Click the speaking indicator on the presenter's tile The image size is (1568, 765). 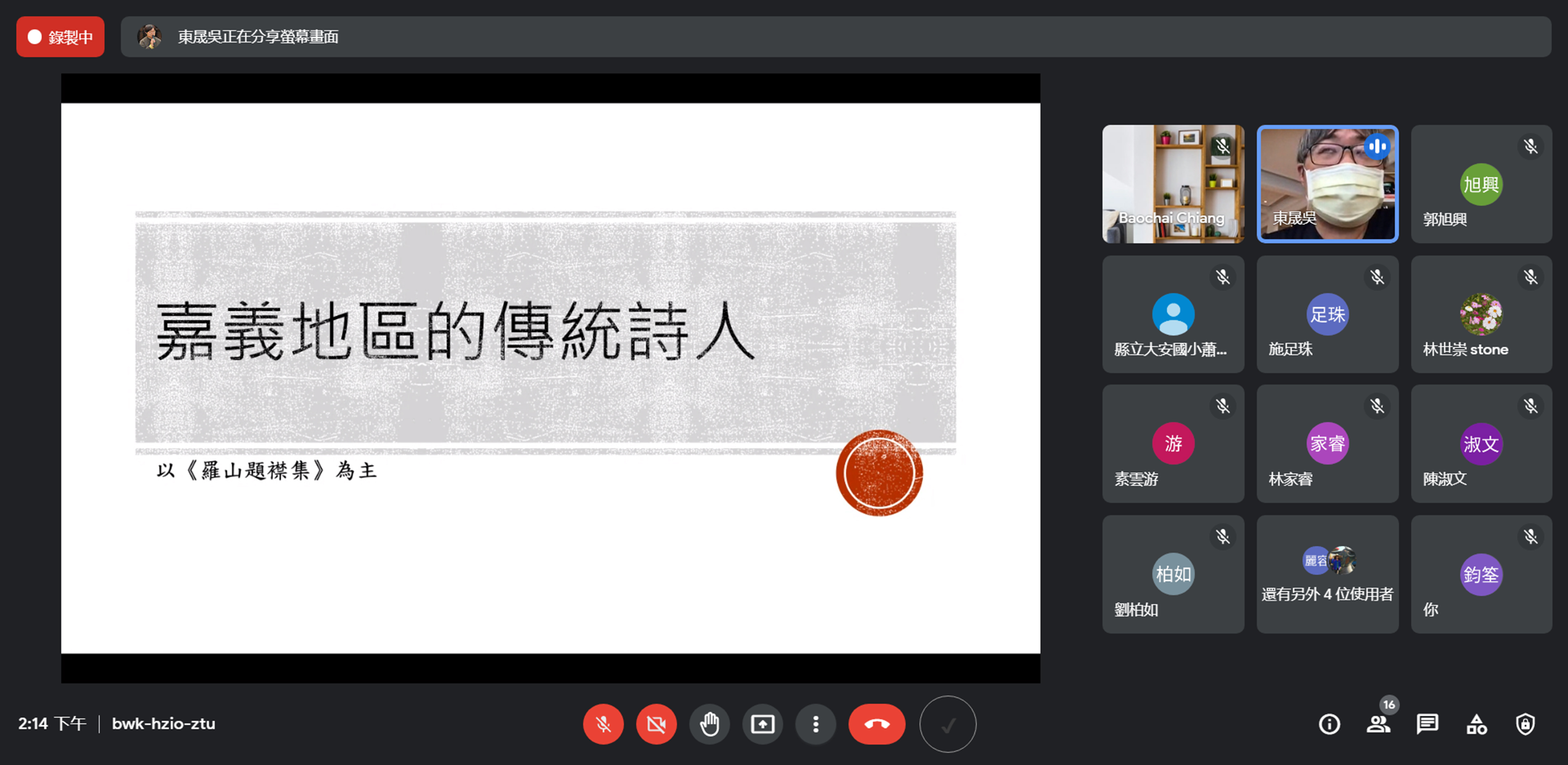click(1377, 147)
